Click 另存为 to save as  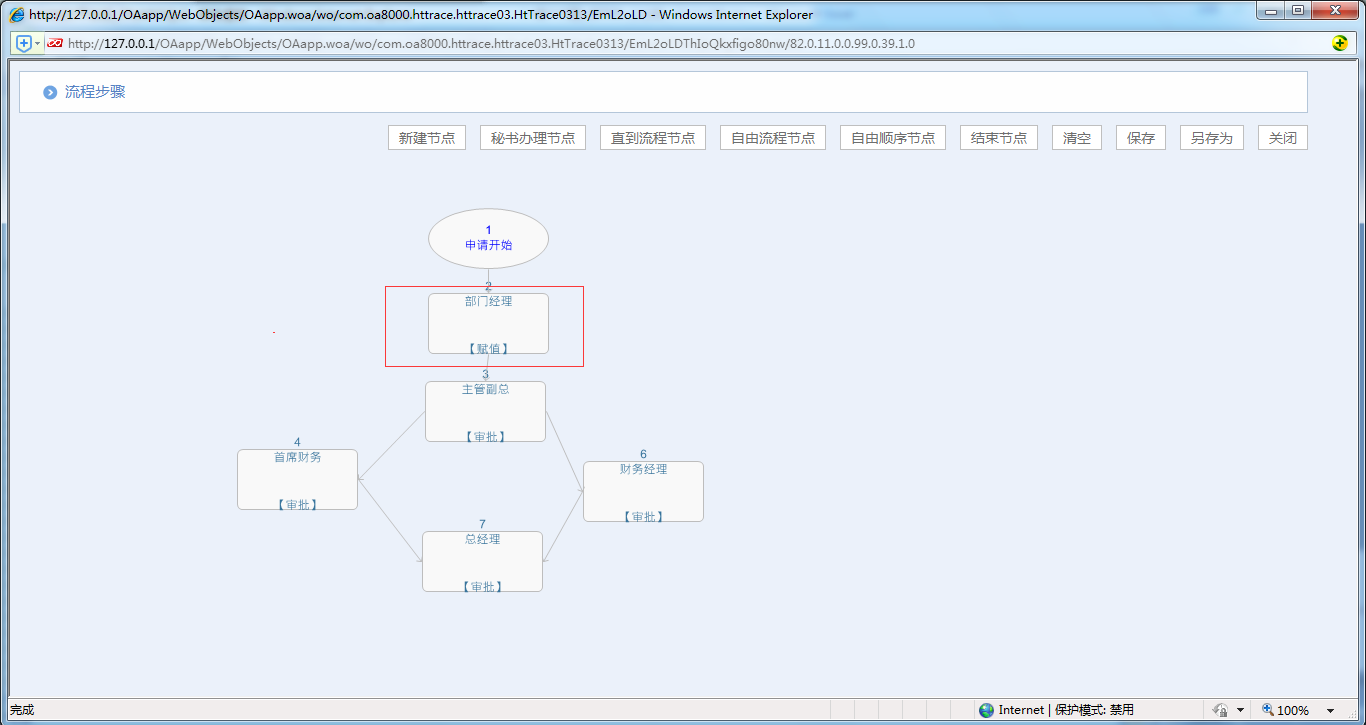click(1212, 138)
